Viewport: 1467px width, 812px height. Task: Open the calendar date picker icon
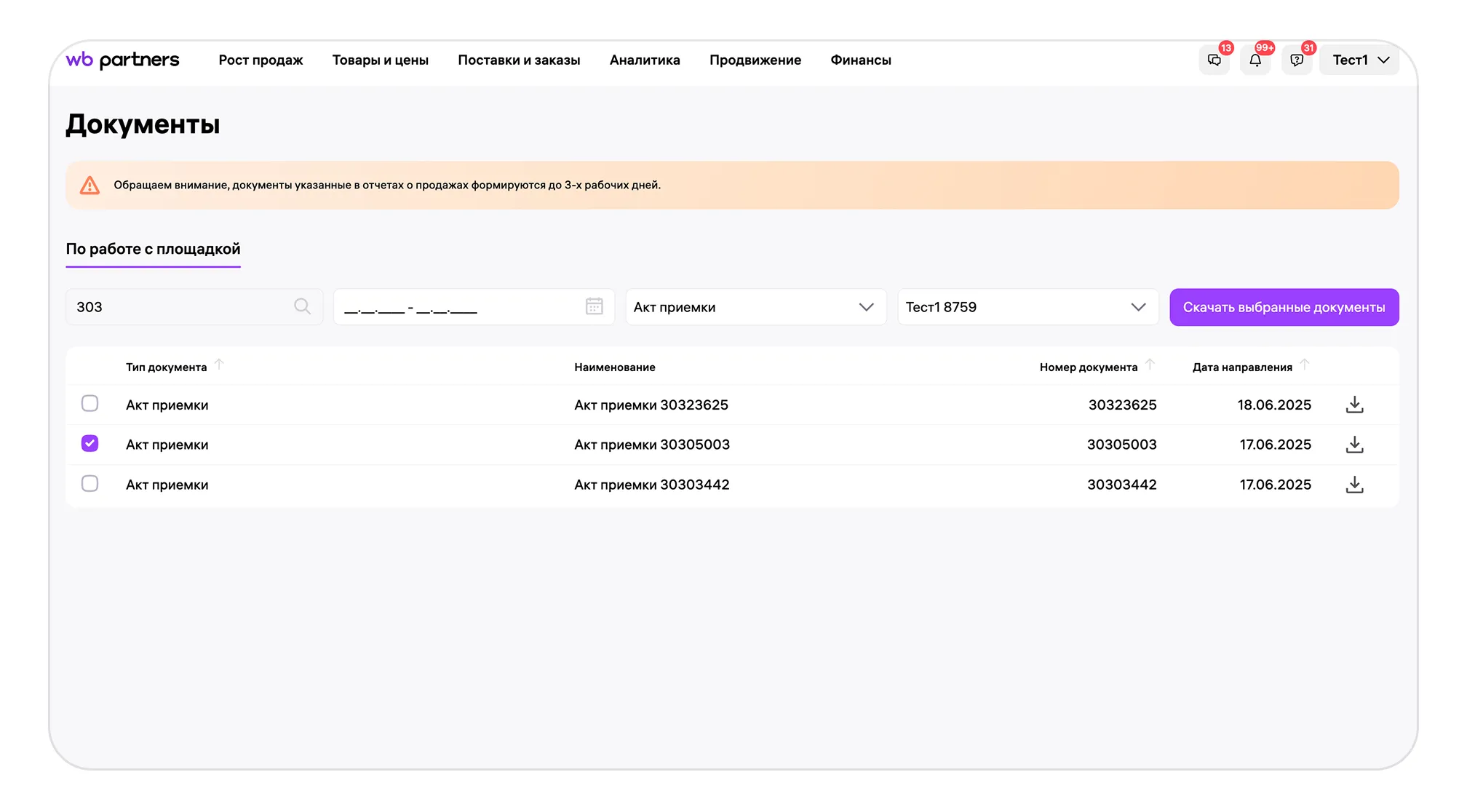tap(595, 306)
